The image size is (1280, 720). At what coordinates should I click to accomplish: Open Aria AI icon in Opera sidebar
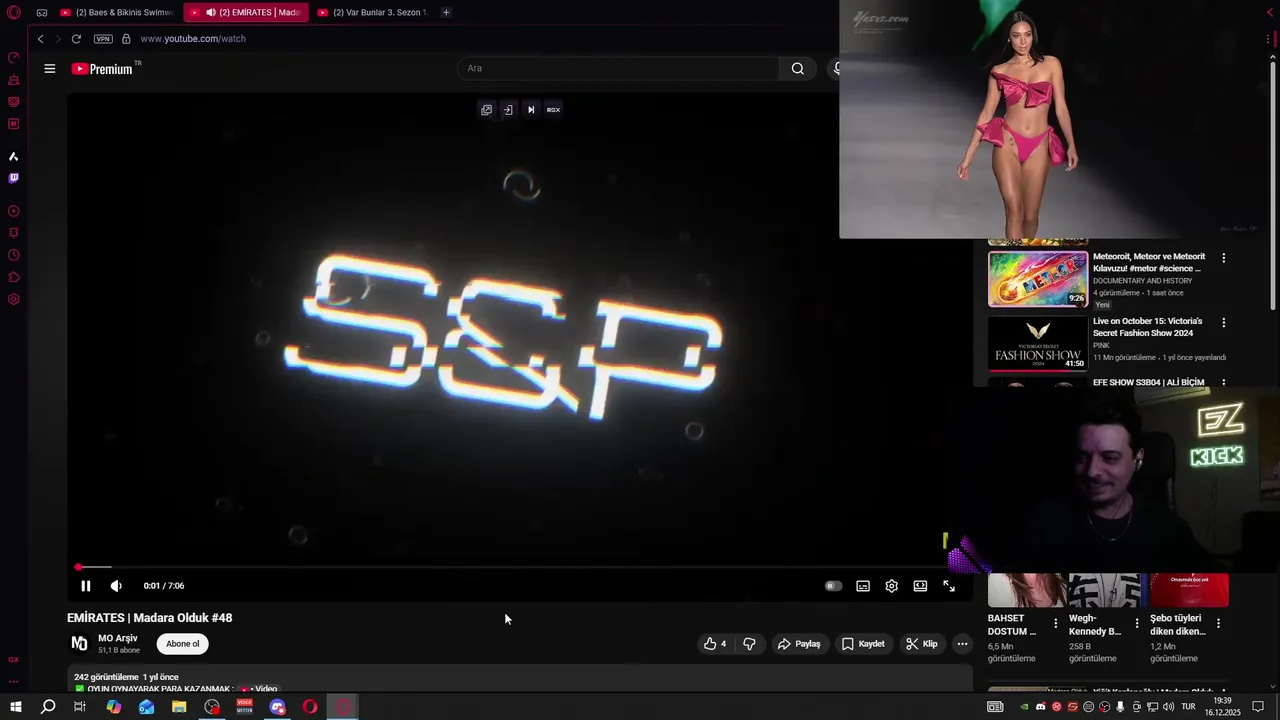(14, 156)
